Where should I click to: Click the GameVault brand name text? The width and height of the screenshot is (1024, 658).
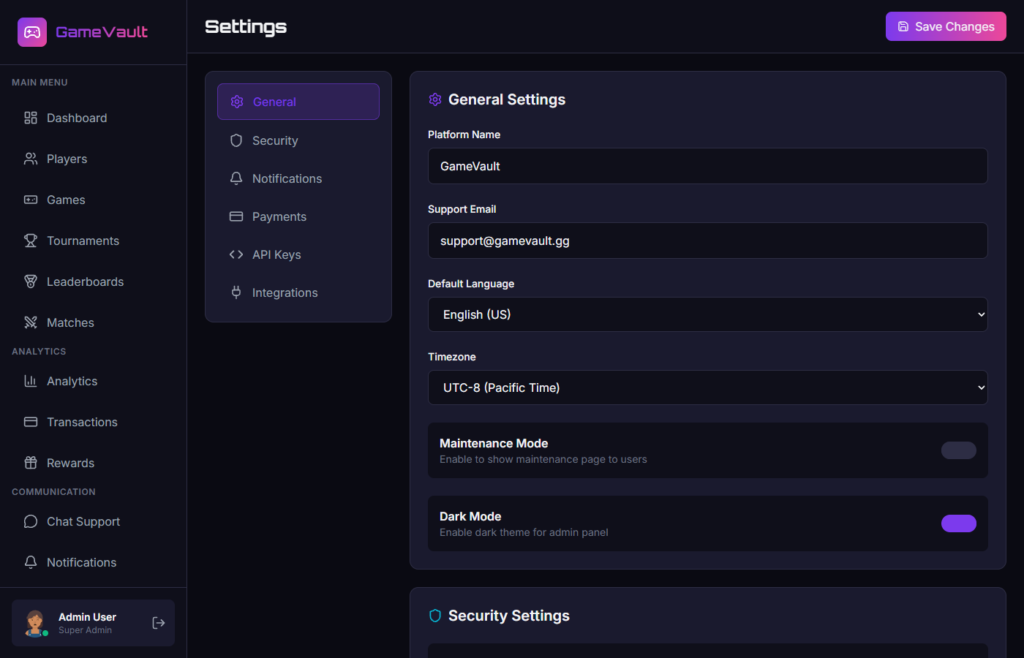(x=102, y=32)
